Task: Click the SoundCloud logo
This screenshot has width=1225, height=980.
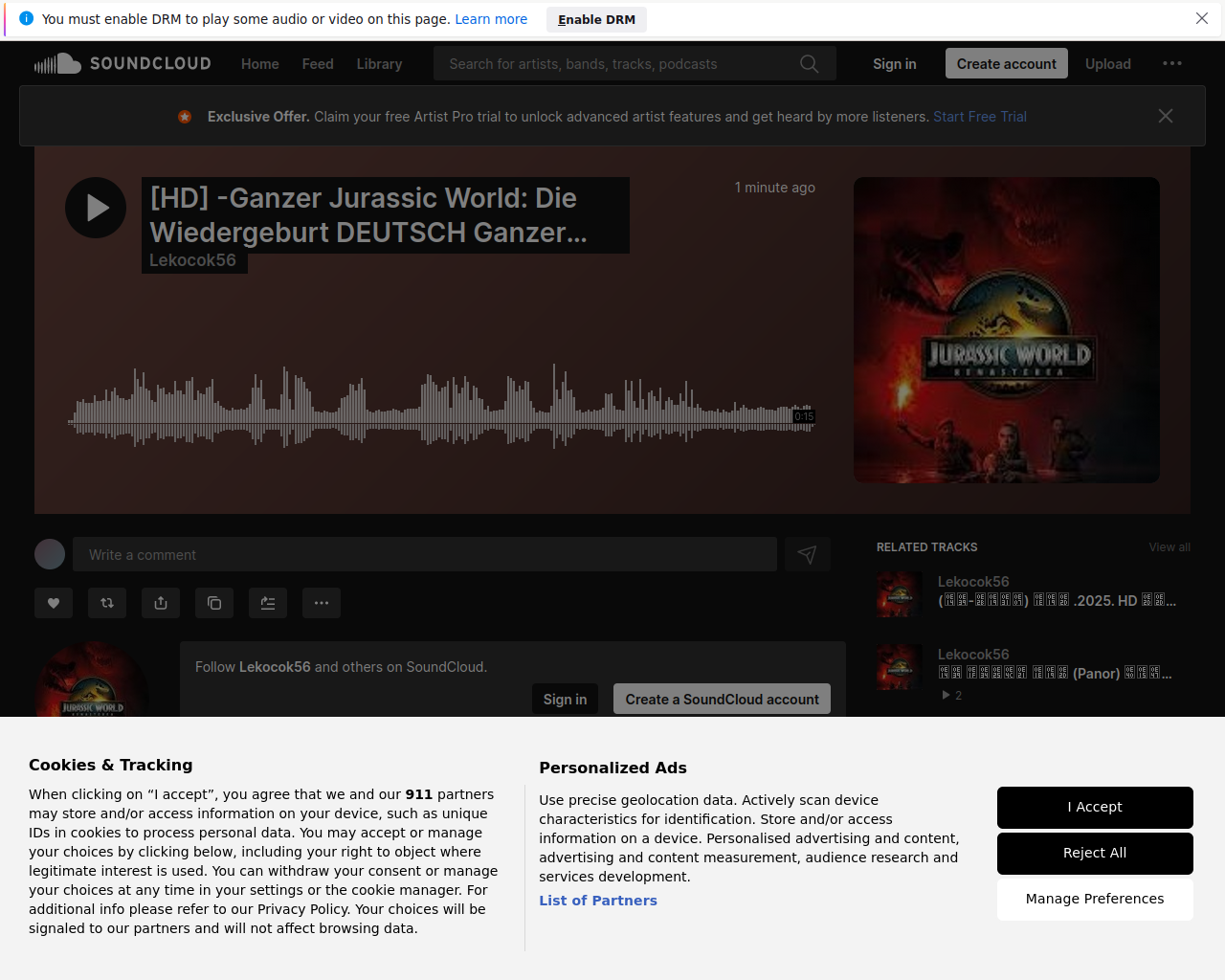Action: (122, 63)
